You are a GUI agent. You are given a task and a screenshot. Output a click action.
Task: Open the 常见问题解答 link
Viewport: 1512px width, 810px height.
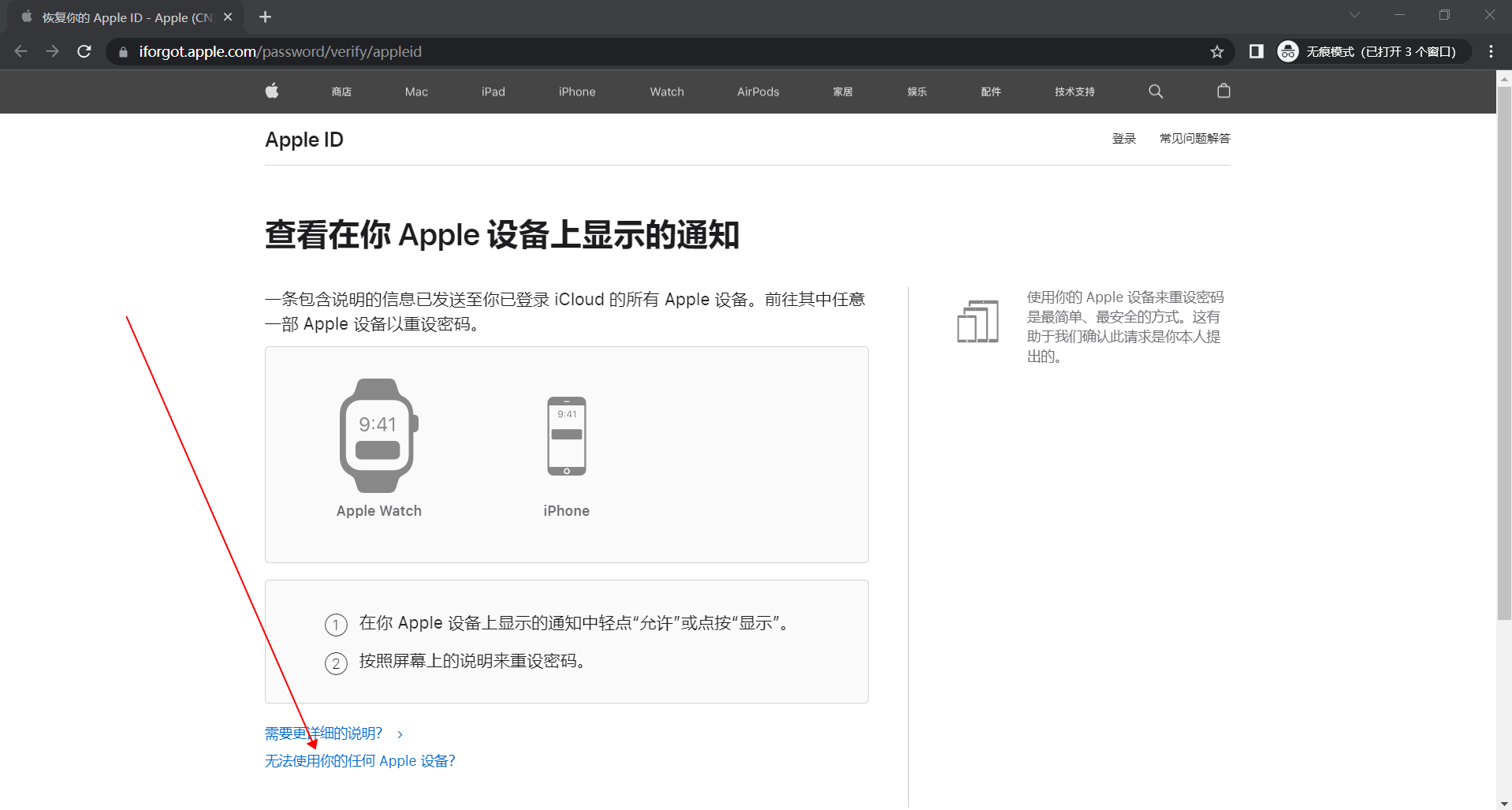1194,139
